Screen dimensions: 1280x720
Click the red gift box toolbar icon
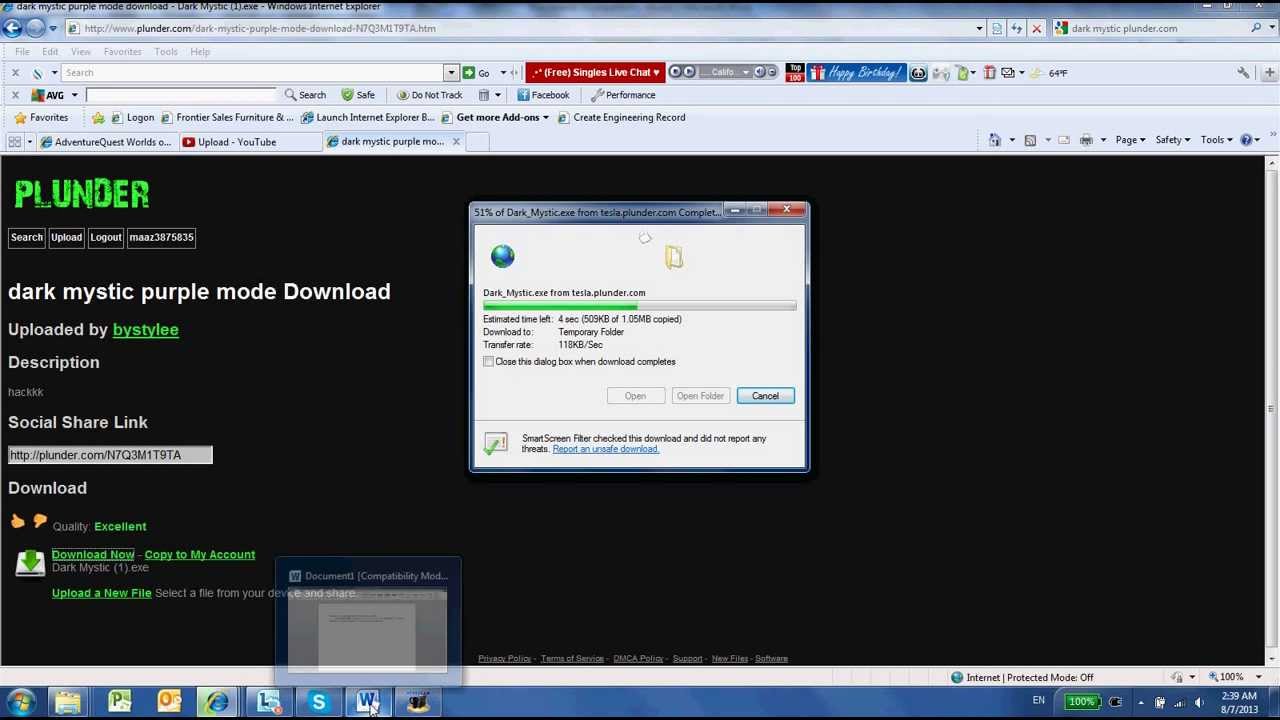989,72
